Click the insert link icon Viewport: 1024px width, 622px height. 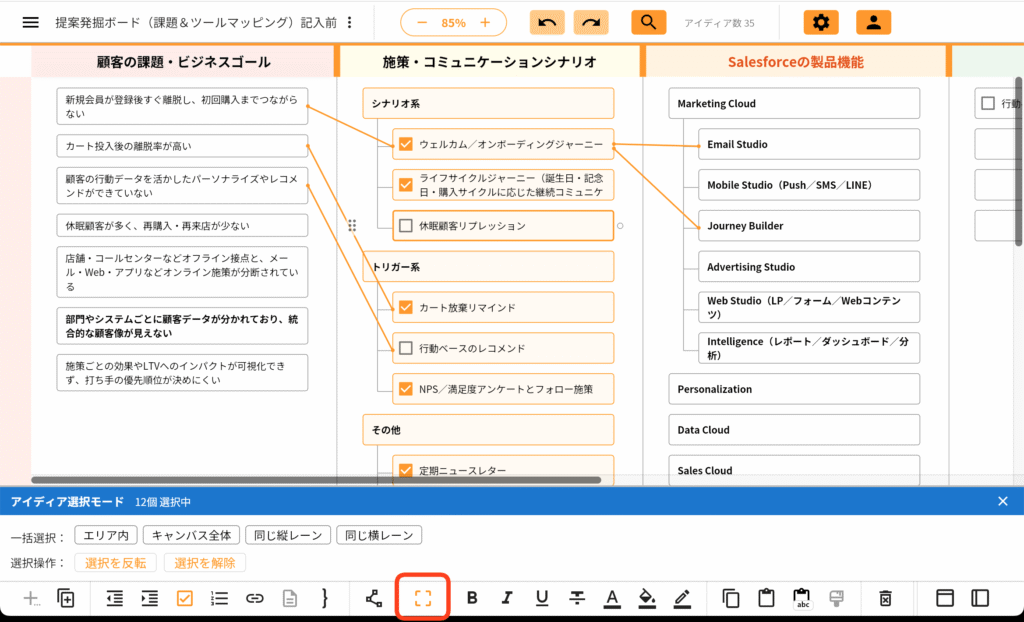pos(254,597)
